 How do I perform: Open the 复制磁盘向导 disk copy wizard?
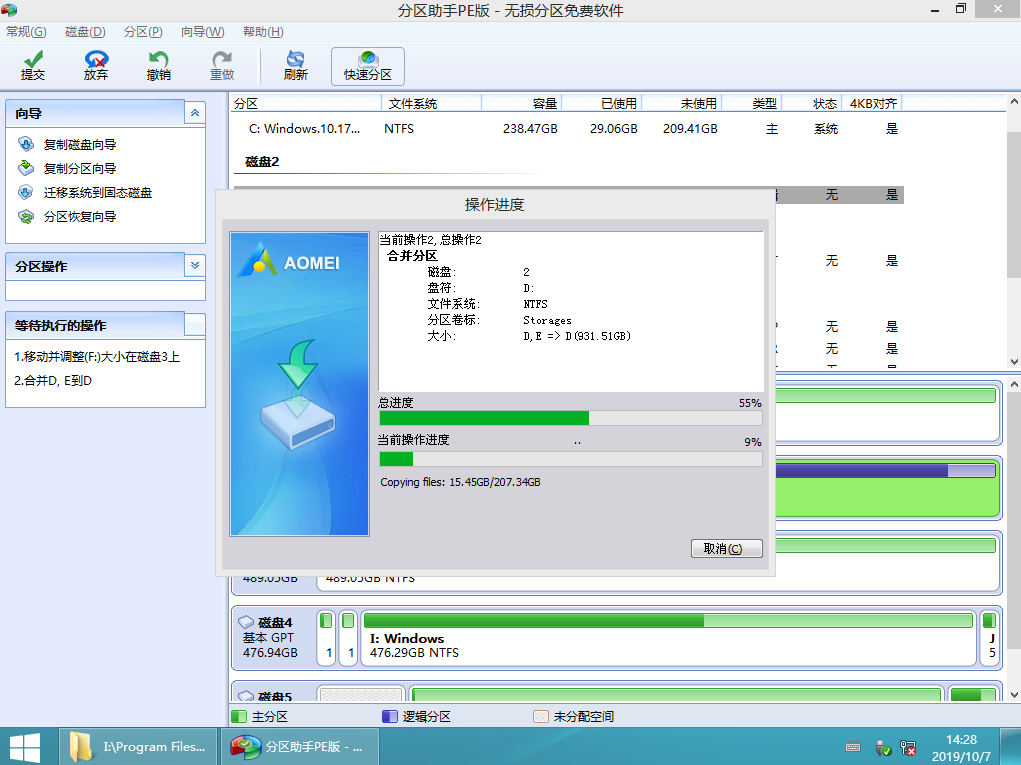[x=79, y=145]
